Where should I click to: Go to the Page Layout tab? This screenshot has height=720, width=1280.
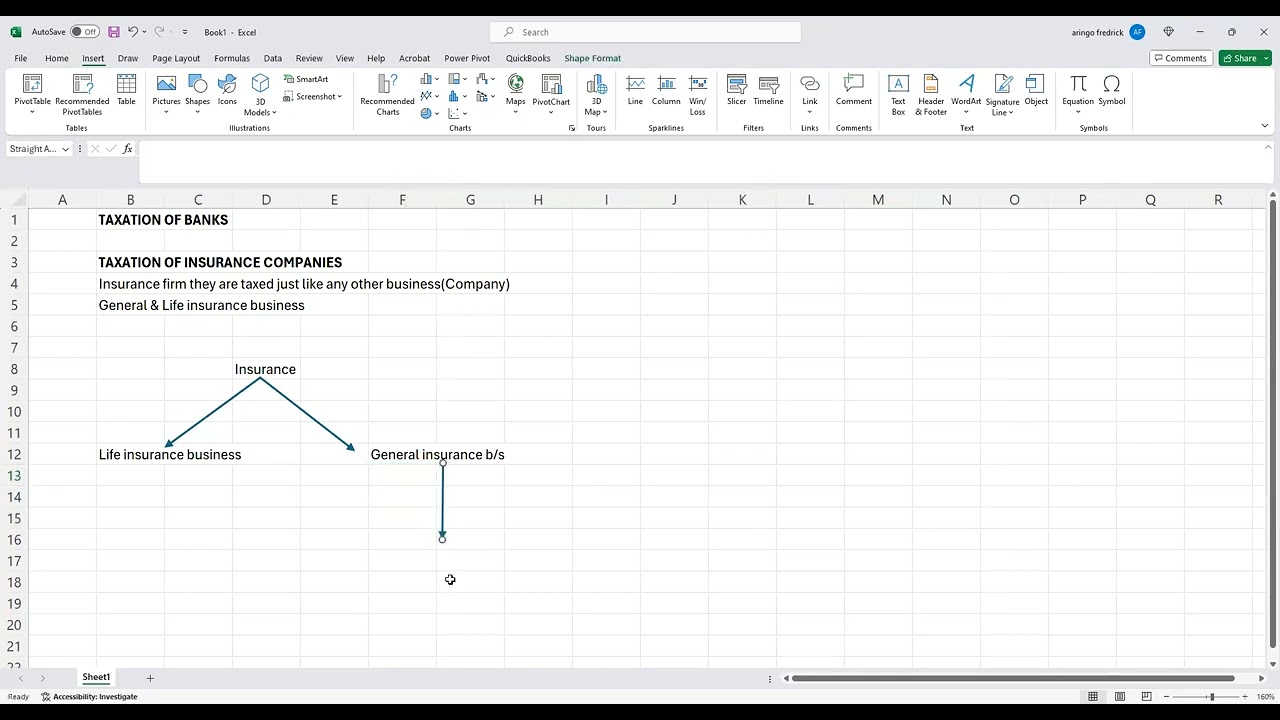tap(176, 58)
